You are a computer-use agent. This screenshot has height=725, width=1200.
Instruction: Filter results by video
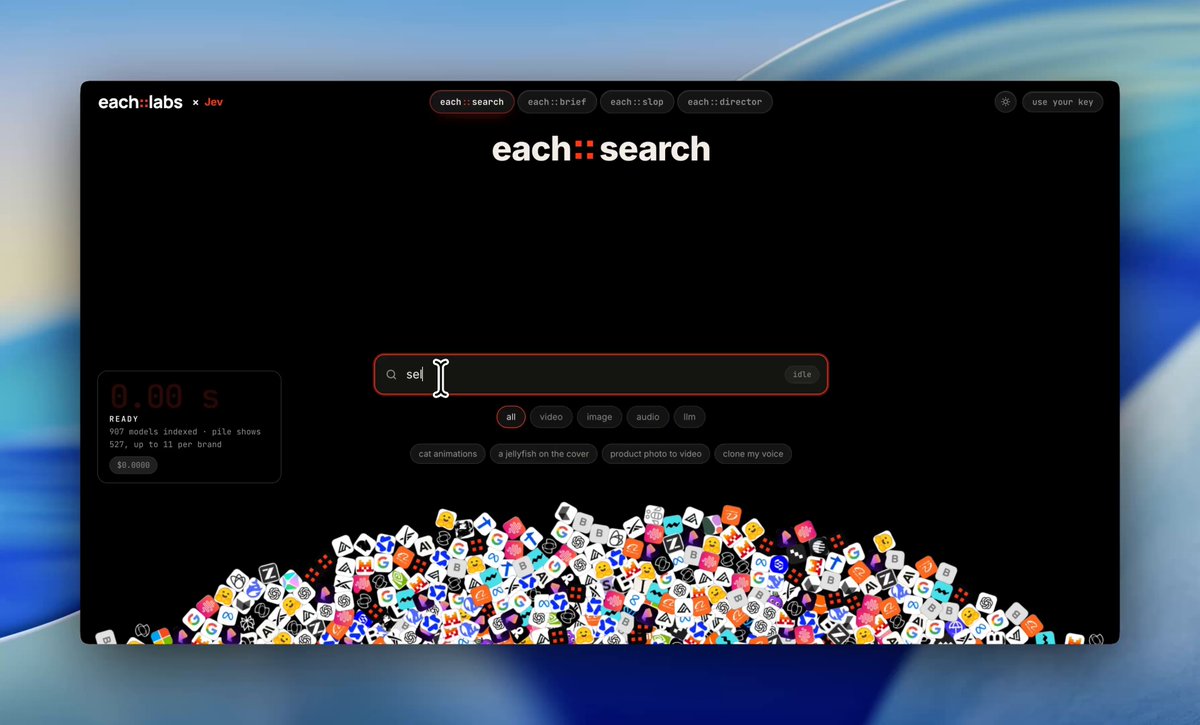coord(551,417)
